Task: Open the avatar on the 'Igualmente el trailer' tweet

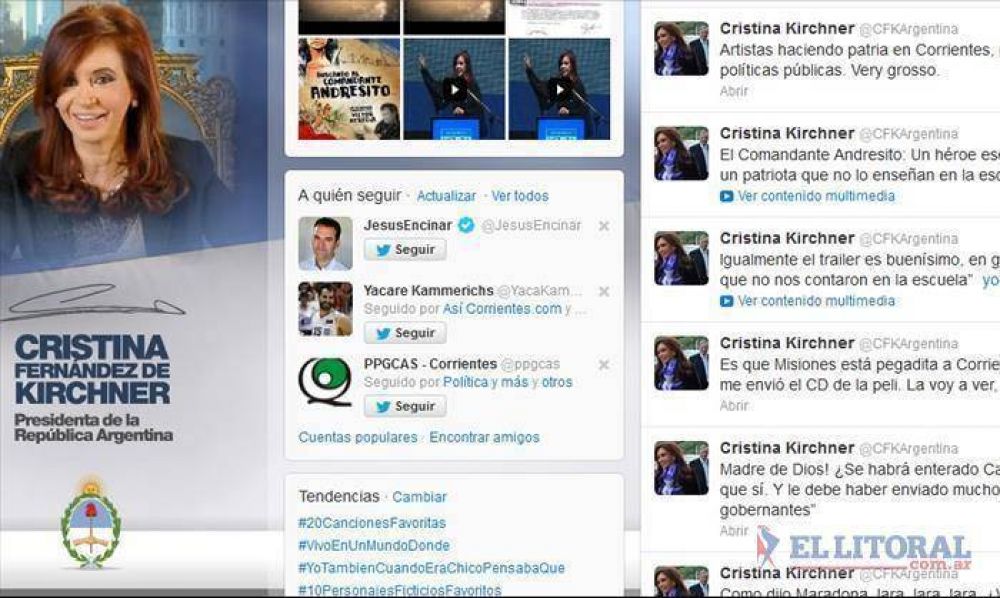Action: 681,258
